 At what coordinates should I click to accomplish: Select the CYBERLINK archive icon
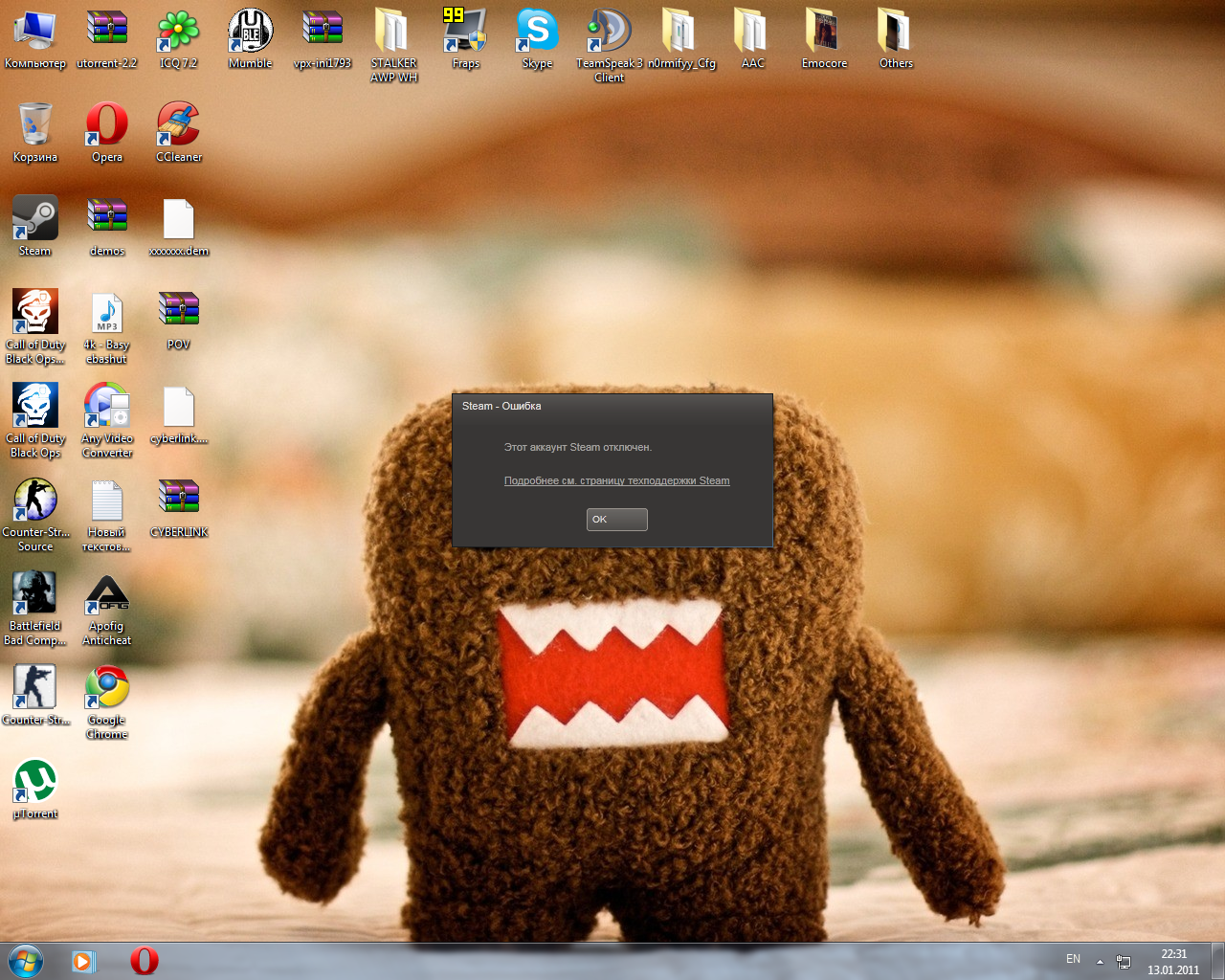coord(179,508)
